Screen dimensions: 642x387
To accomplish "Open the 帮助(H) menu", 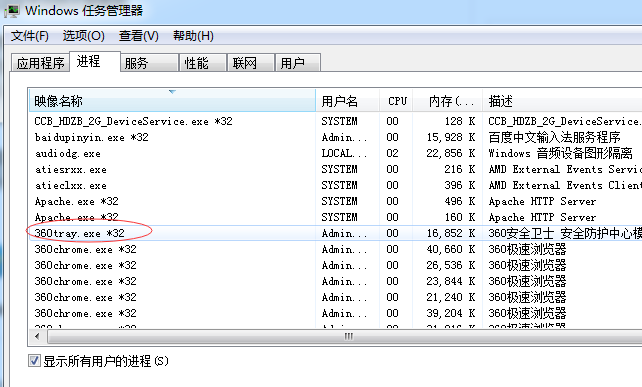I will (x=193, y=36).
